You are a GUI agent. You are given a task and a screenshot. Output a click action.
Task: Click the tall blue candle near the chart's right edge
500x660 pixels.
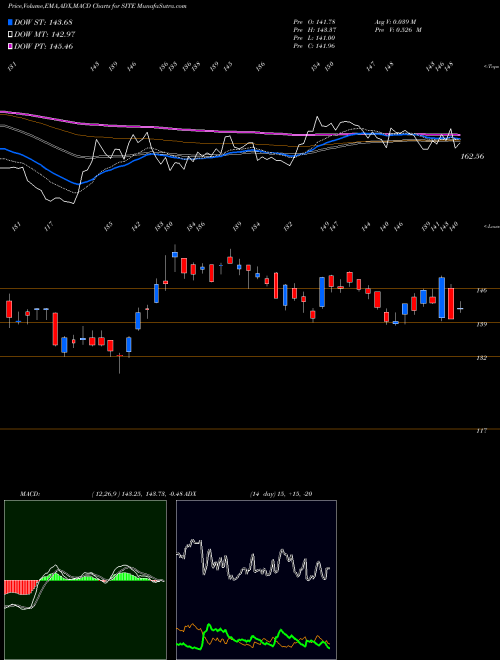441,297
